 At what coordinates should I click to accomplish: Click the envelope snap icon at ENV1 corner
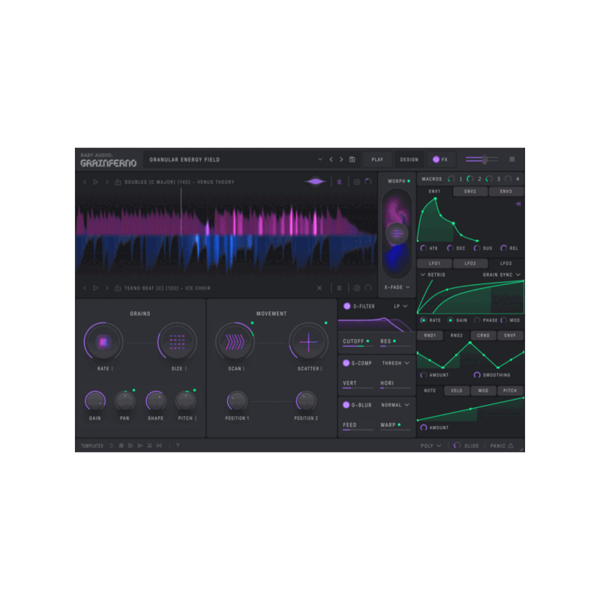coord(518,204)
